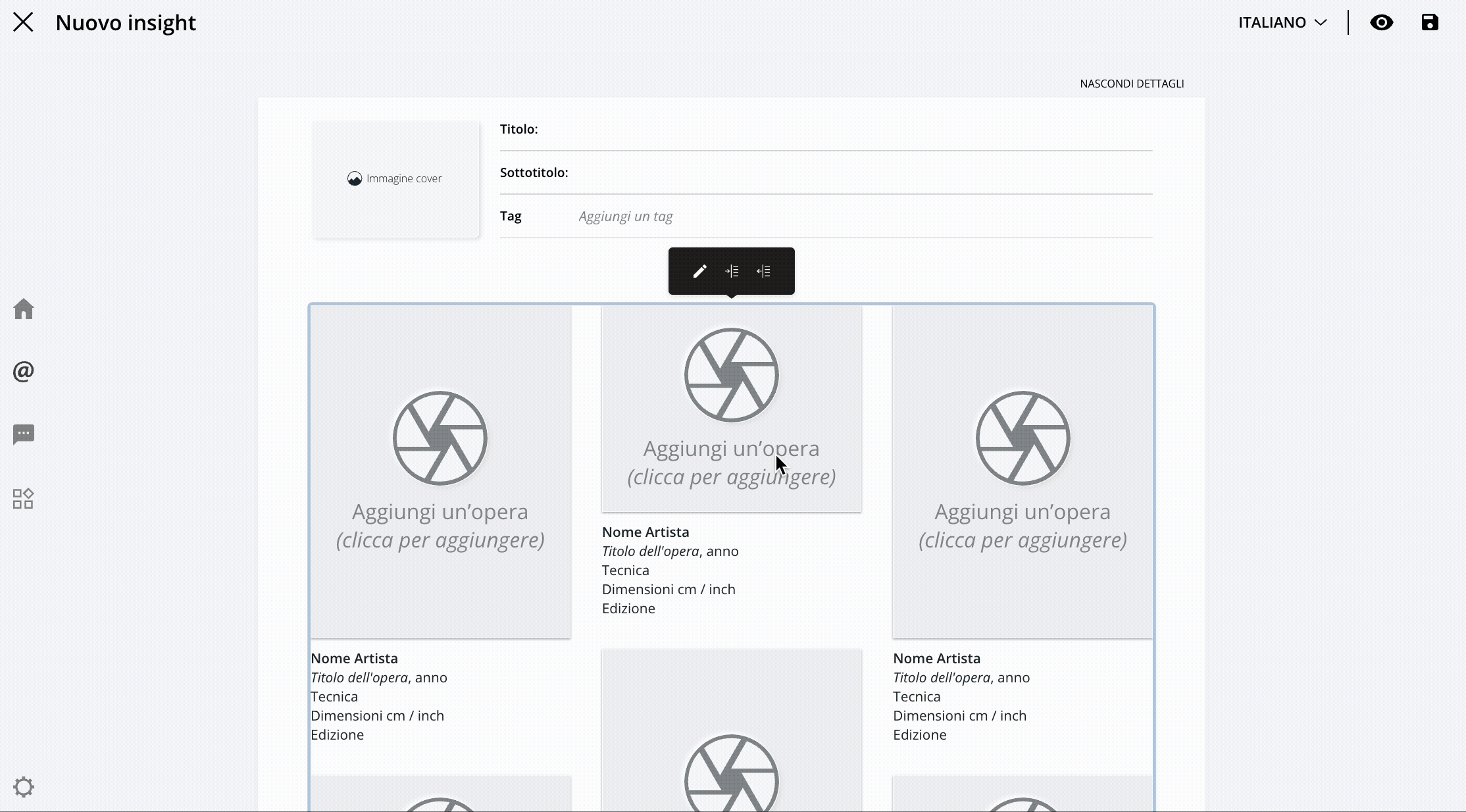
Task: Add an artwork in the top right placeholder
Action: pos(1023,471)
